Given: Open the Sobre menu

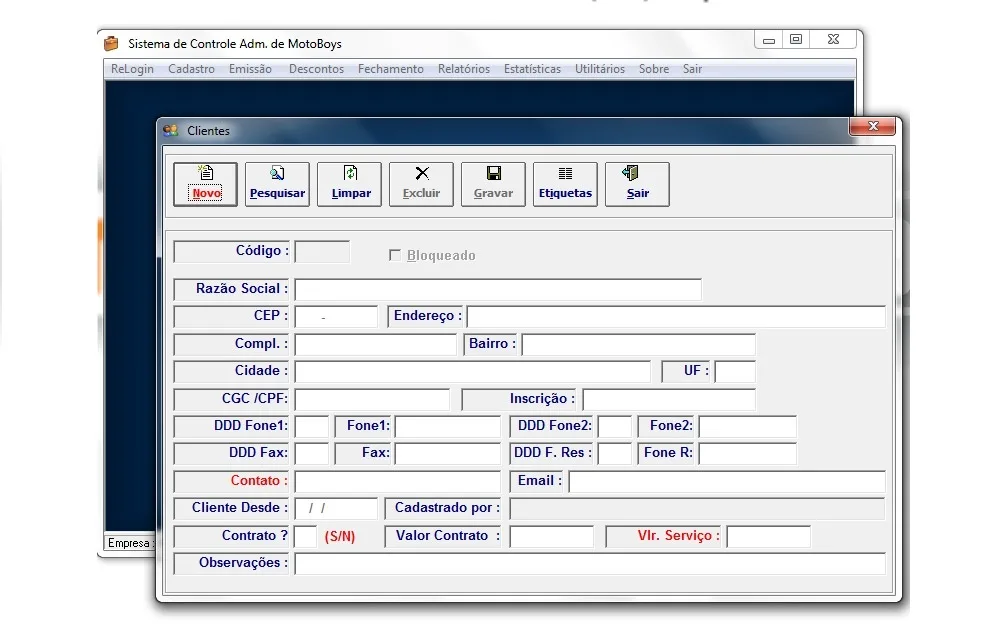Looking at the screenshot, I should [654, 69].
